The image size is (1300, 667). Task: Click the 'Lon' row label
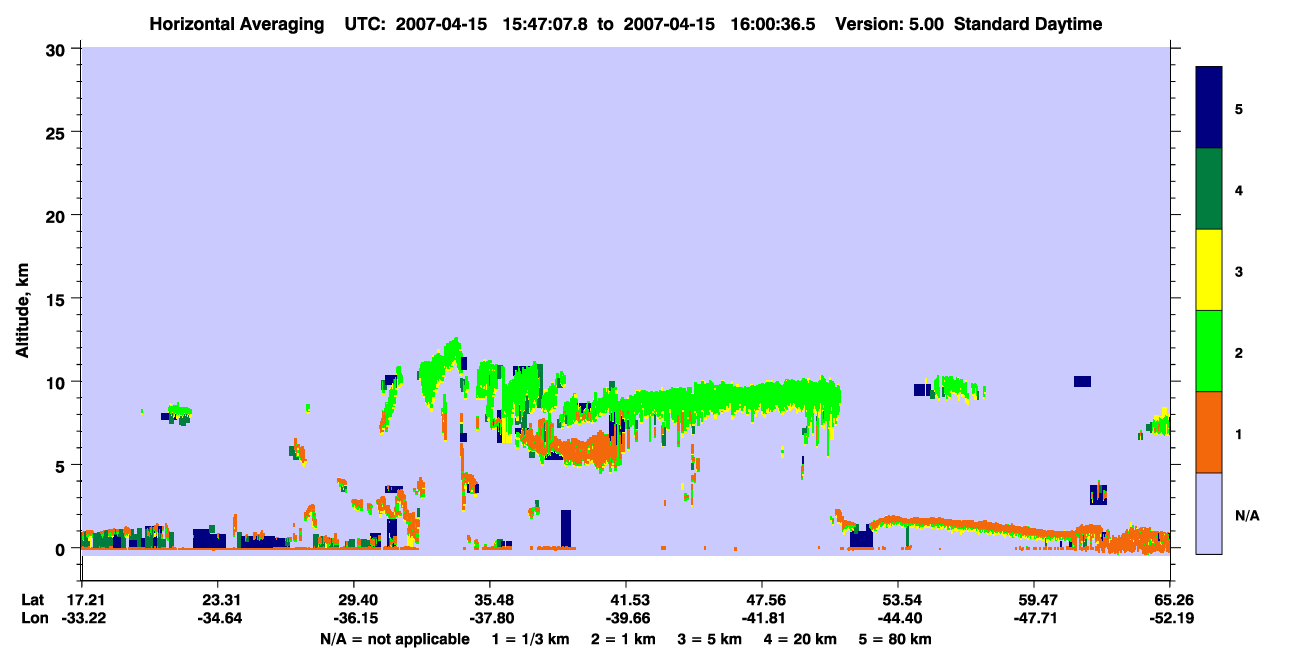[x=34, y=618]
